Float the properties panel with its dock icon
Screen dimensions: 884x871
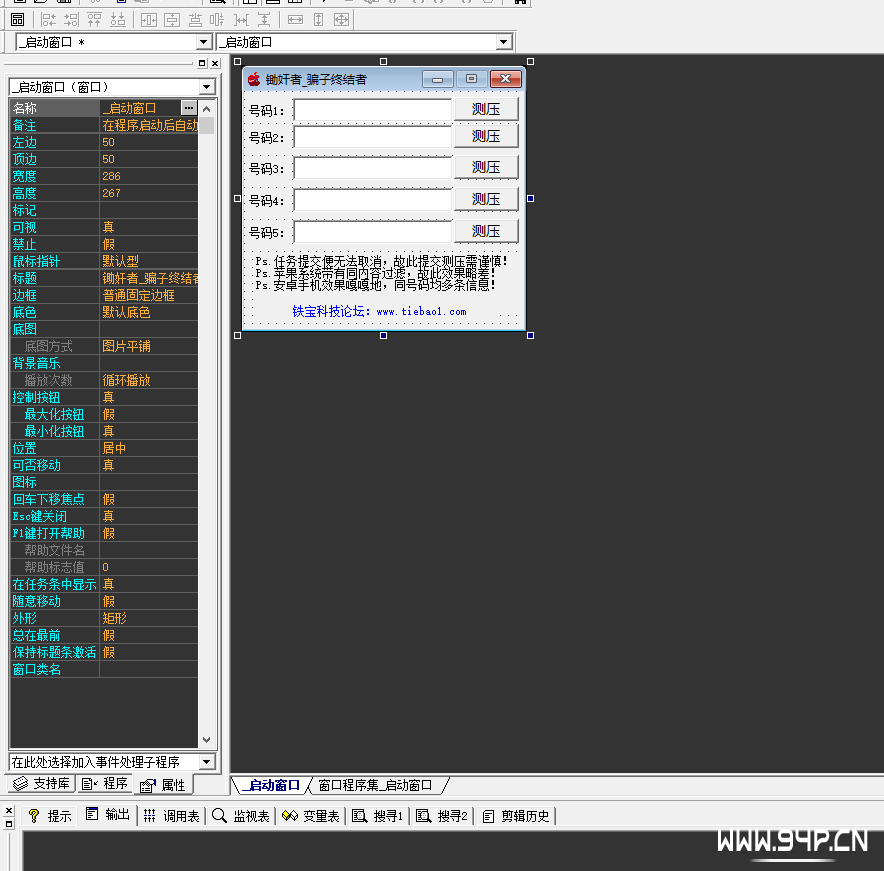202,63
